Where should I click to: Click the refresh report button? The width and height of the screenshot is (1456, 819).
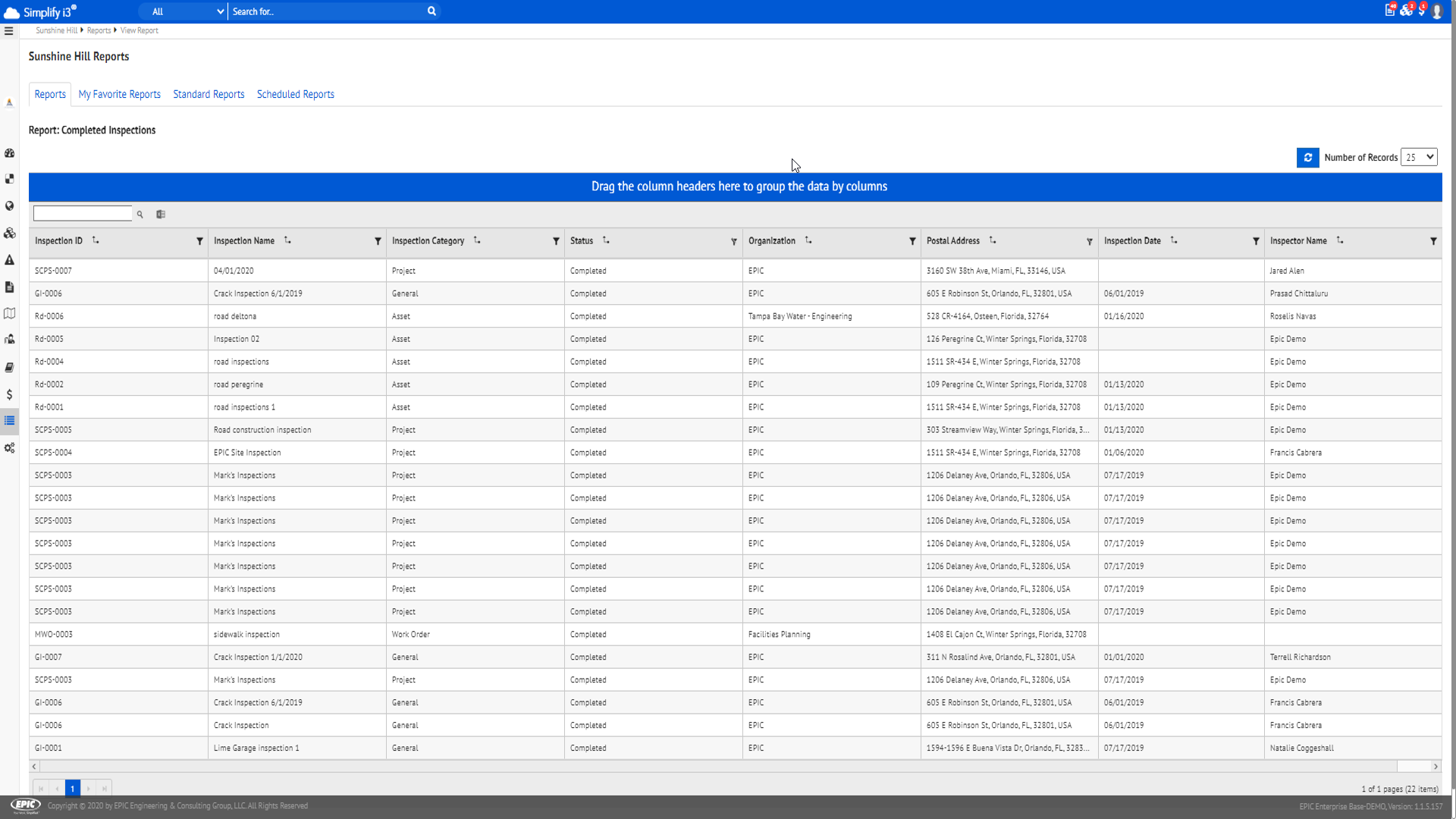pos(1307,158)
